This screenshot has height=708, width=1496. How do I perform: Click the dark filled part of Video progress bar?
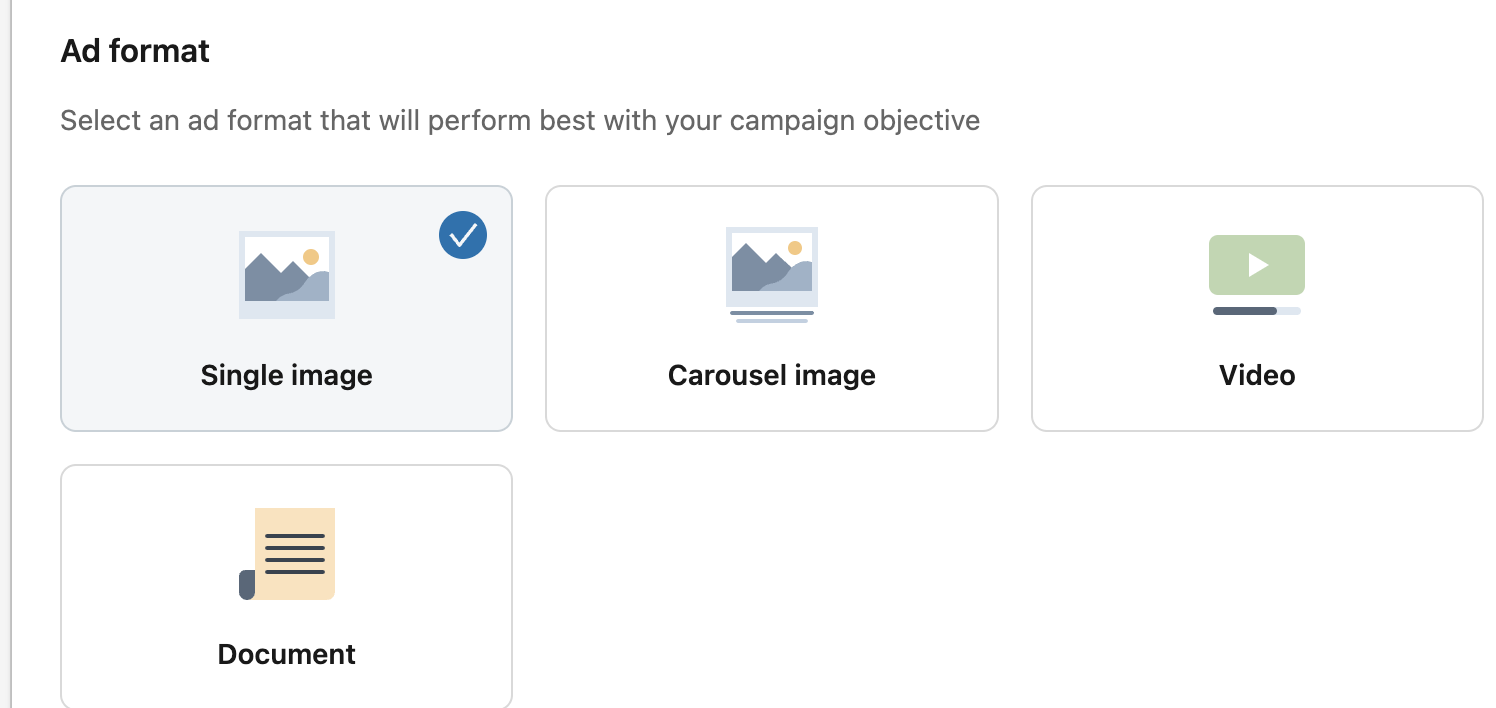point(1244,311)
